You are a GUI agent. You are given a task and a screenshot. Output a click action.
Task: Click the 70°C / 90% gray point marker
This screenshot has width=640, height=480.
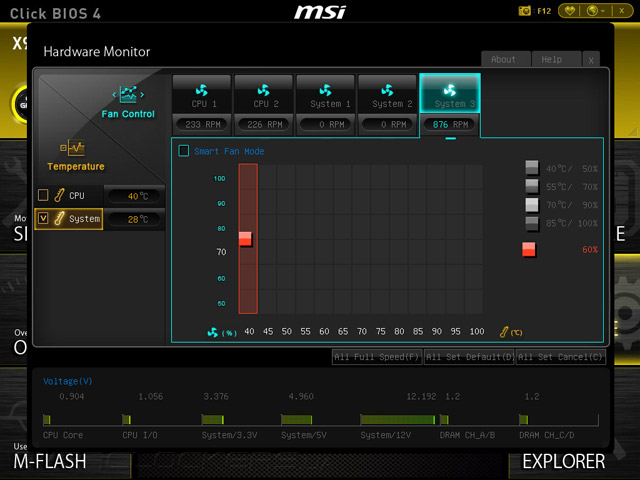(531, 204)
